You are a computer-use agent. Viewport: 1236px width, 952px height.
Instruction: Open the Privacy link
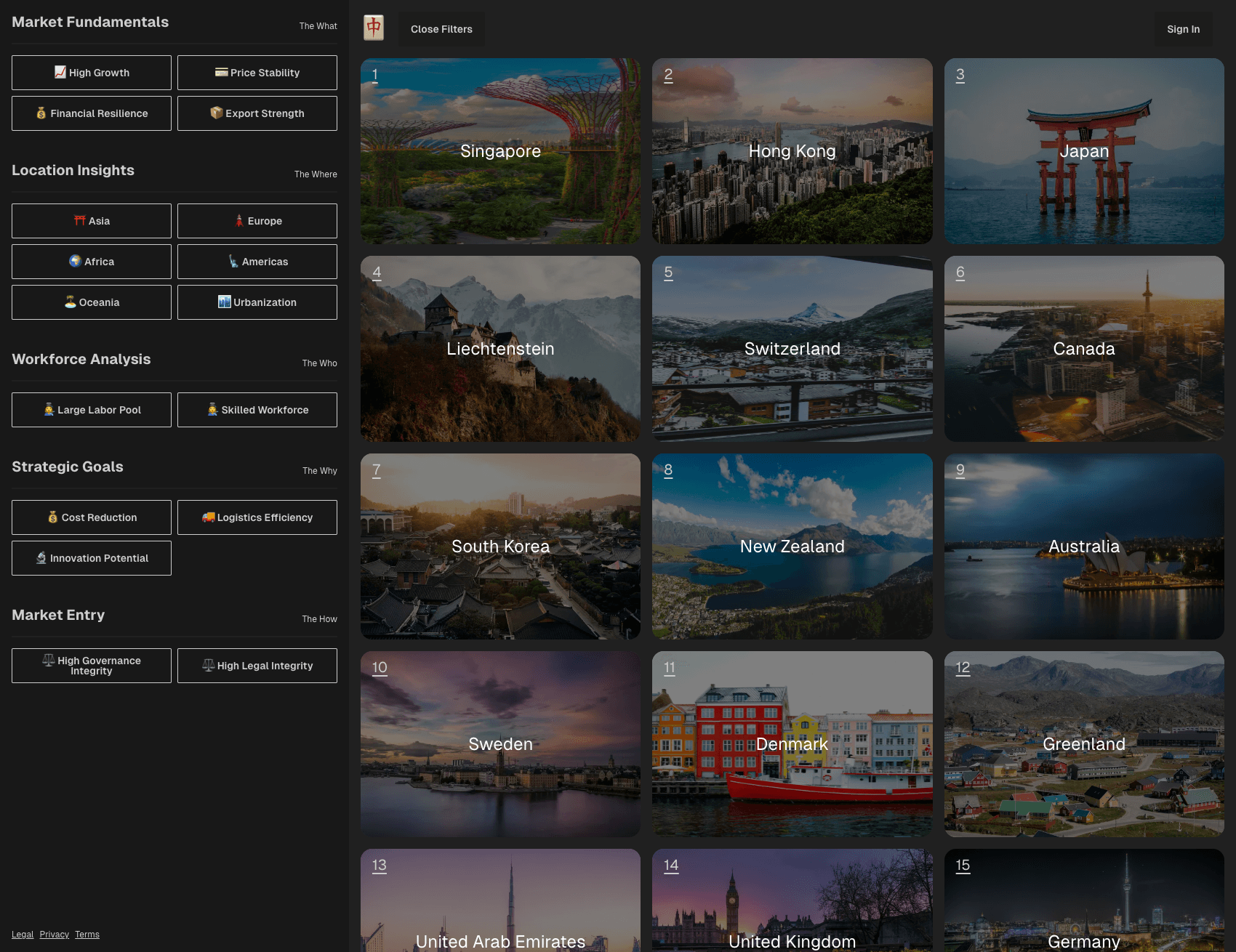(x=55, y=935)
